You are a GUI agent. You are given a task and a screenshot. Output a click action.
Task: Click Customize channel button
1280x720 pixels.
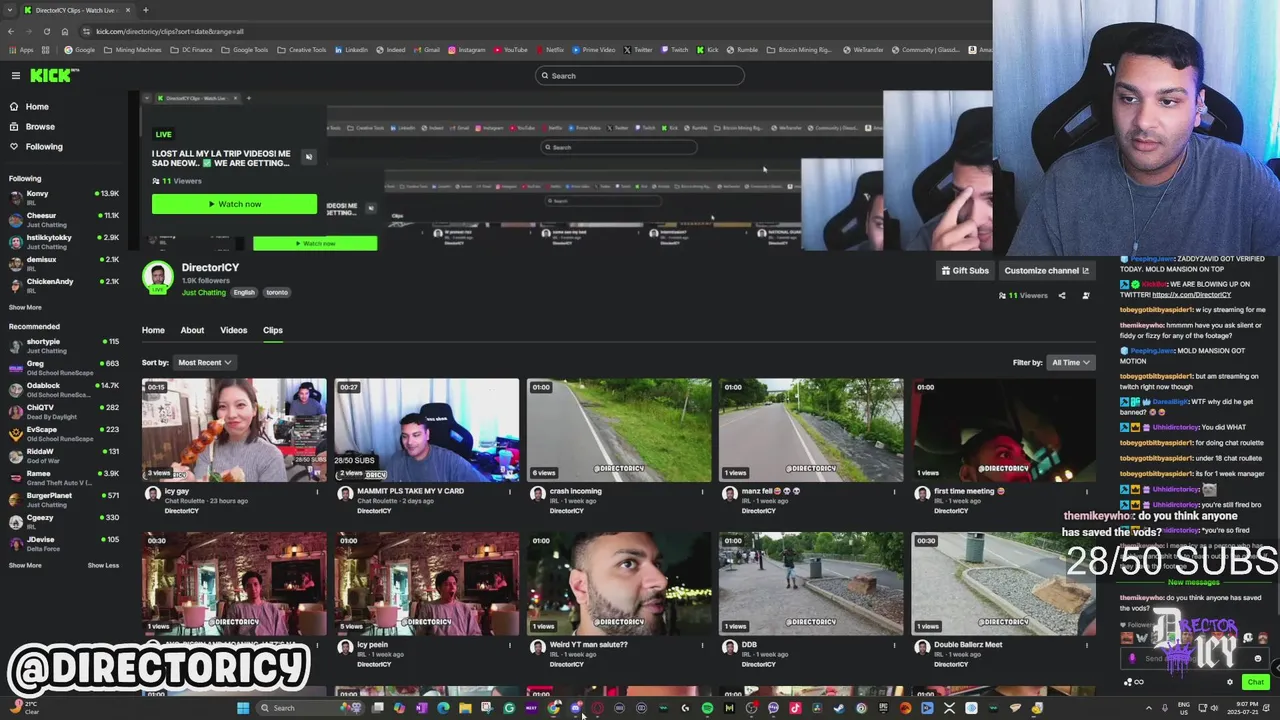coord(1046,270)
